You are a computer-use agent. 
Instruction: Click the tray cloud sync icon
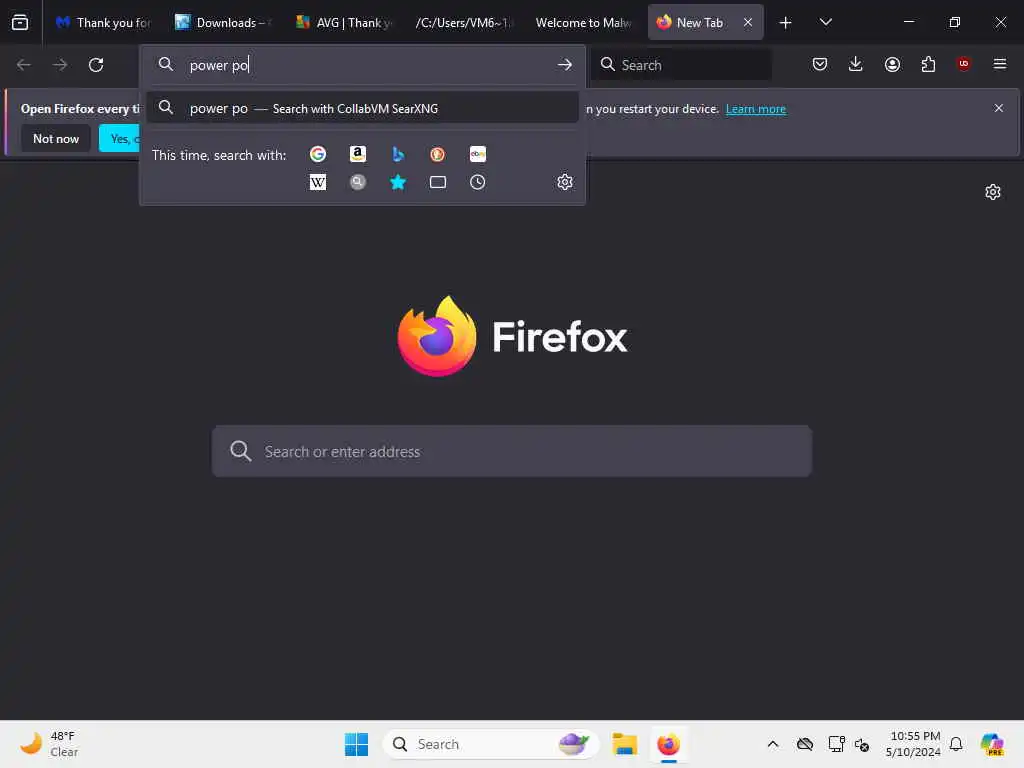pyautogui.click(x=805, y=744)
